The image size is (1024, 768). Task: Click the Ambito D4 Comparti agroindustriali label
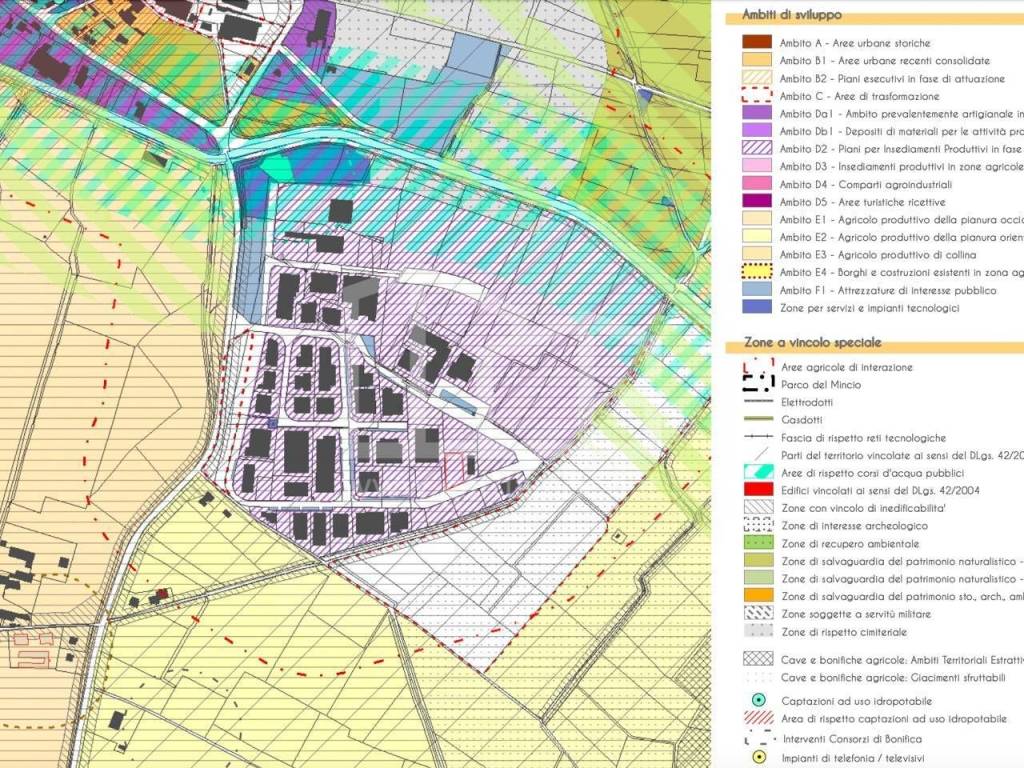pyautogui.click(x=852, y=184)
